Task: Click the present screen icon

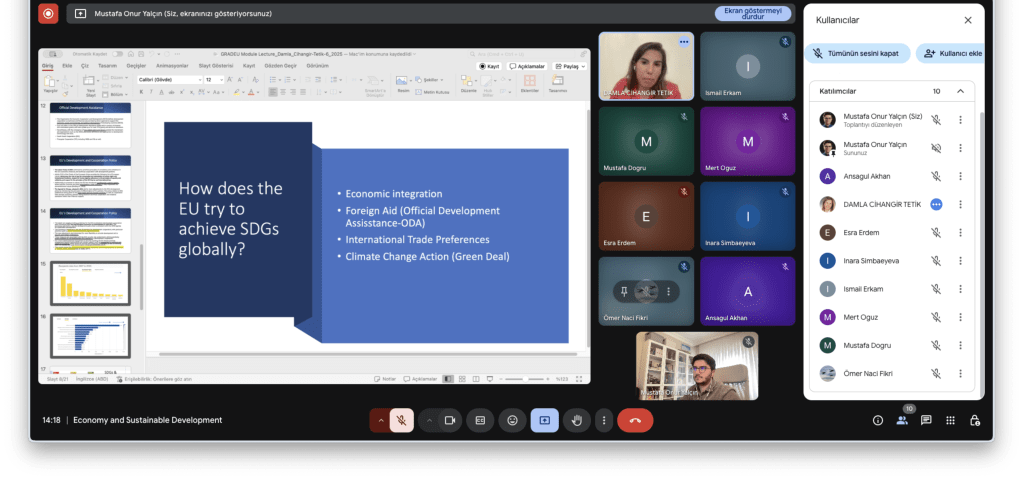Action: [544, 420]
